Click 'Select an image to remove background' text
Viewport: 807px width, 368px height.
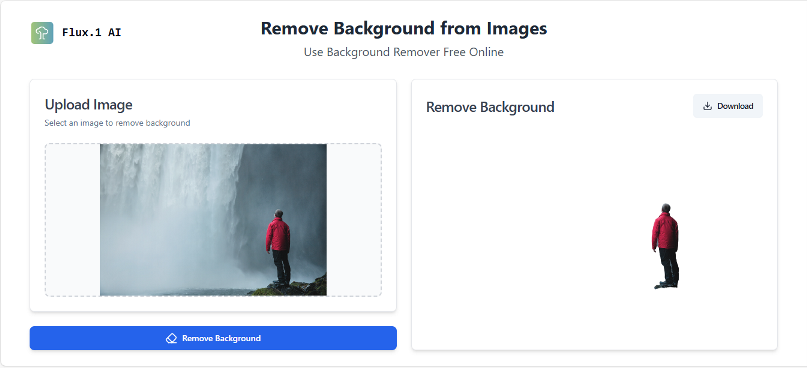click(117, 123)
